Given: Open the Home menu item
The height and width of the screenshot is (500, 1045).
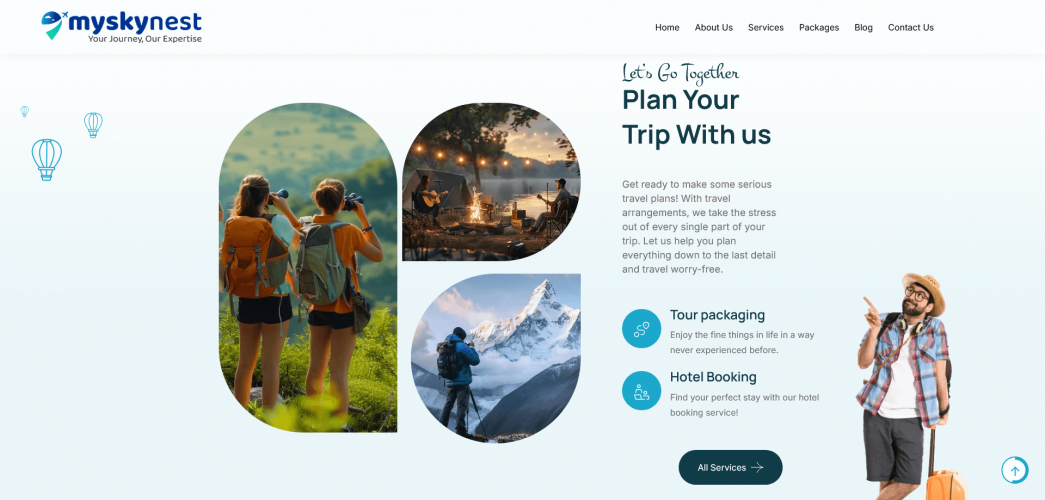Looking at the screenshot, I should [x=667, y=27].
